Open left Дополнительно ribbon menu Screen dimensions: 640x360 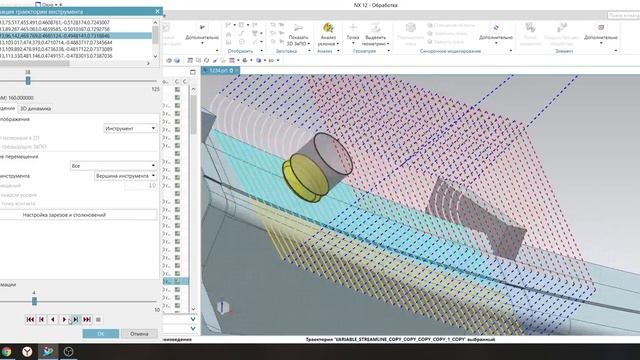point(202,33)
